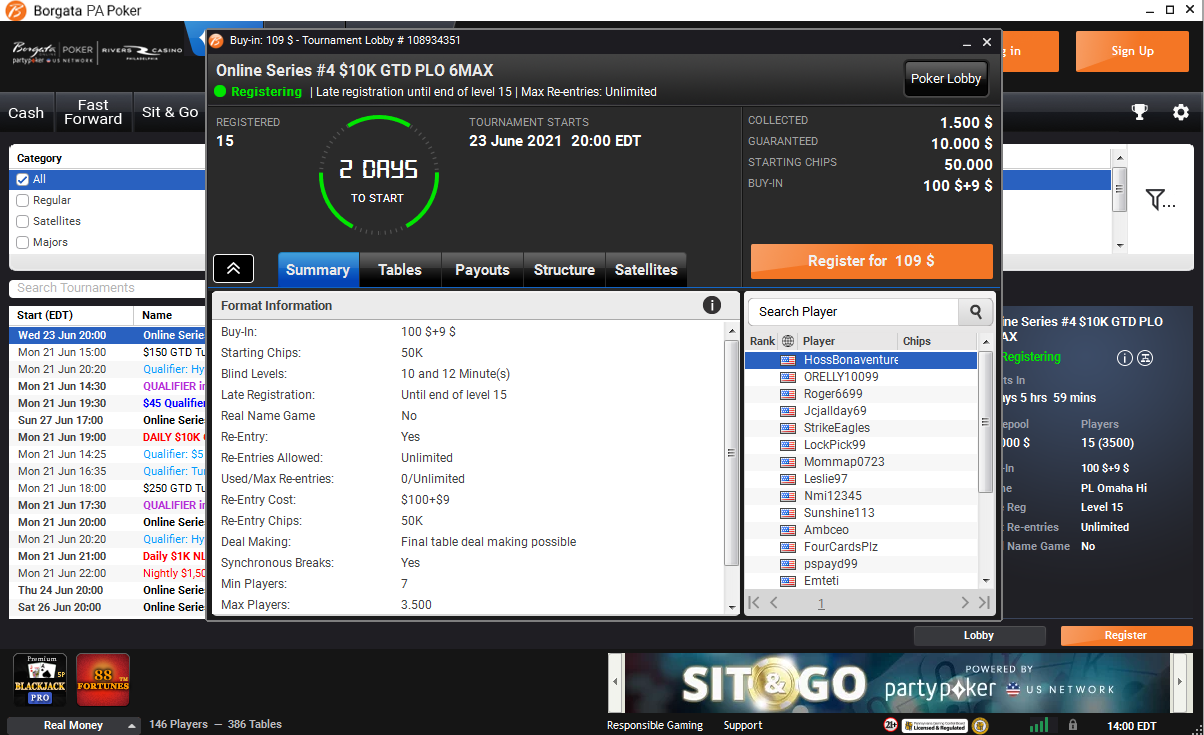Sort player list by Chips column
The width and height of the screenshot is (1204, 735).
pos(937,341)
